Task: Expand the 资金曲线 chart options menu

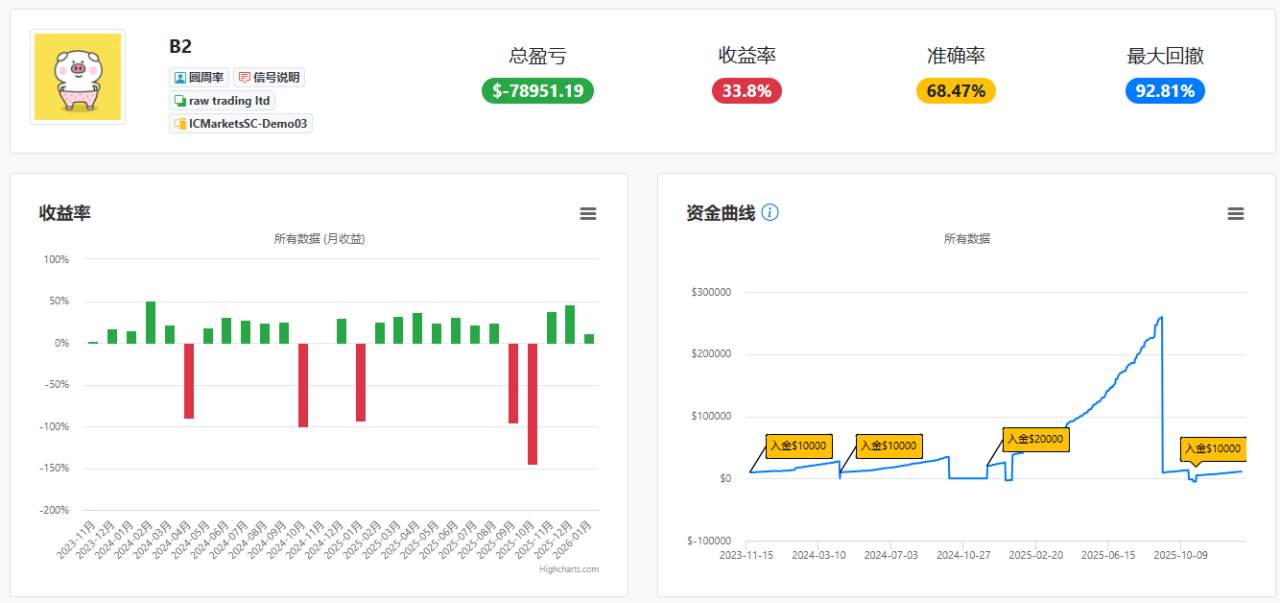Action: (x=1236, y=213)
